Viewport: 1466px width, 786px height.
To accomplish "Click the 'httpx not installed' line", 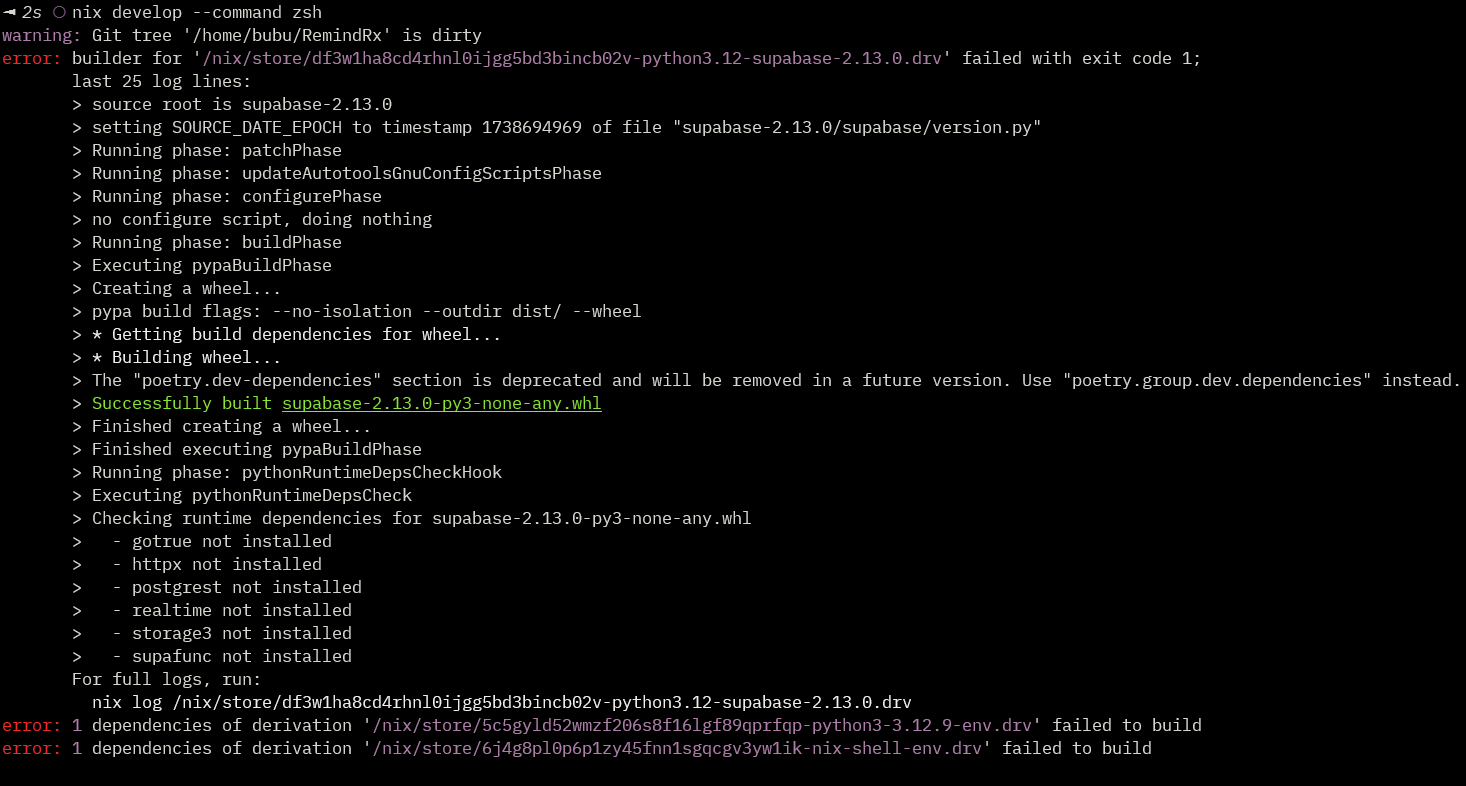I will pos(227,564).
